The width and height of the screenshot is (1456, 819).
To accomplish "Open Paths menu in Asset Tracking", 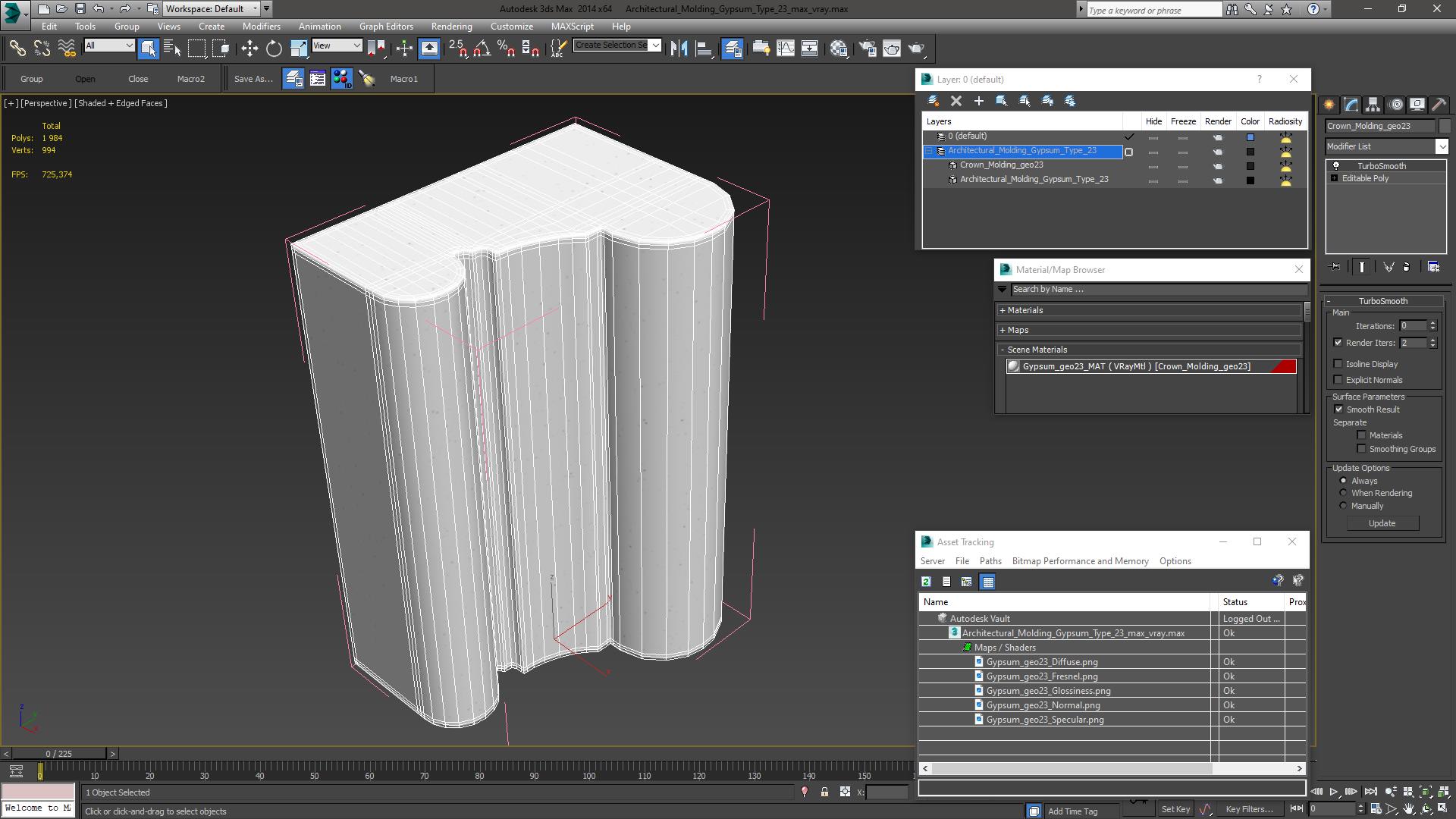I will 990,561.
